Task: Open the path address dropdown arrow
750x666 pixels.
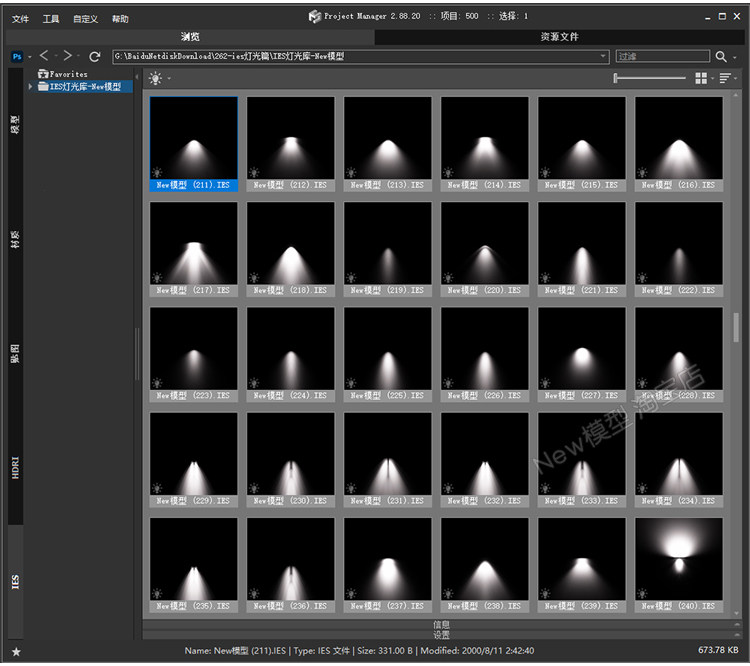Action: (603, 57)
